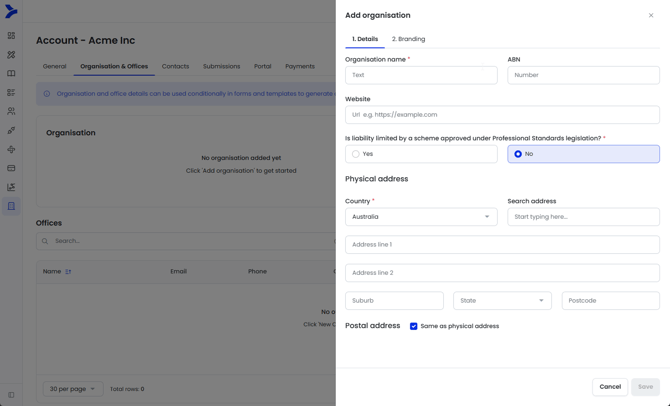
Task: Switch to the 2. Branding tab
Action: coord(408,39)
